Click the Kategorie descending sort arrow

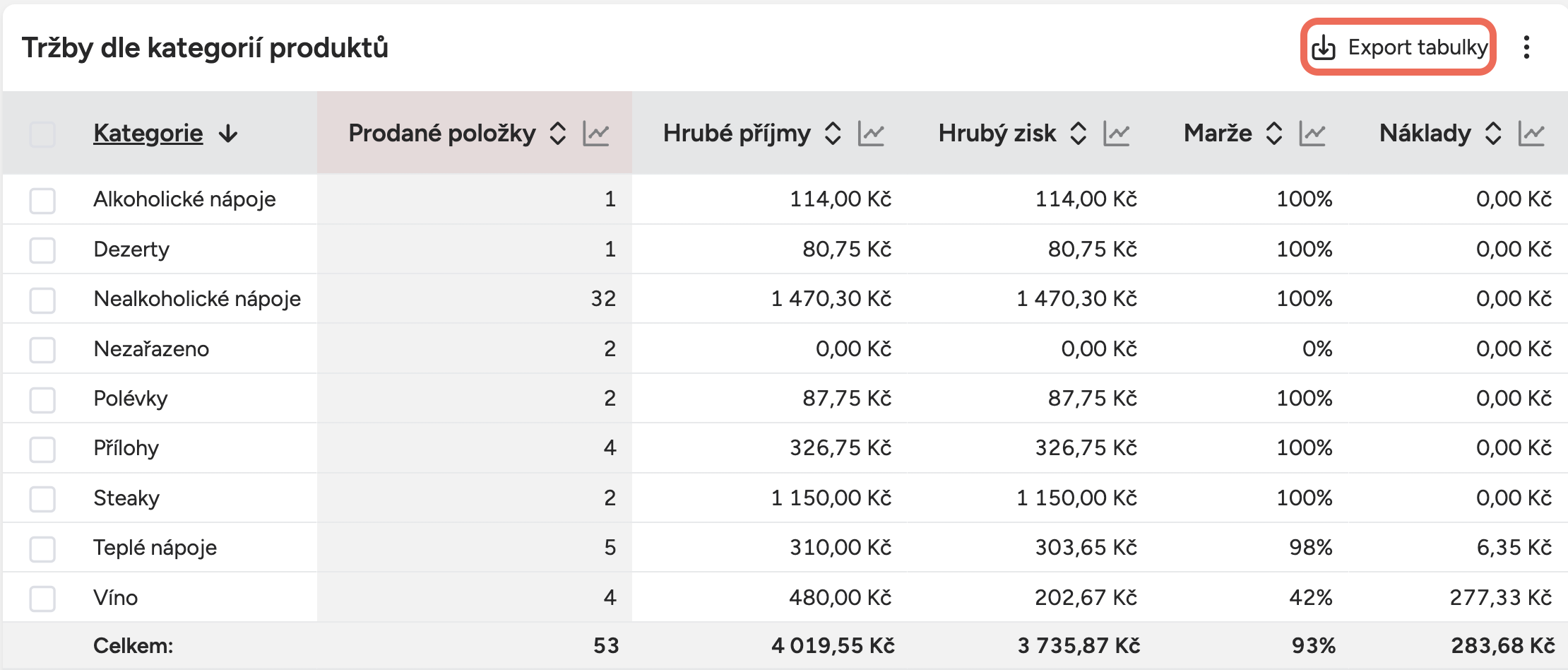[228, 134]
